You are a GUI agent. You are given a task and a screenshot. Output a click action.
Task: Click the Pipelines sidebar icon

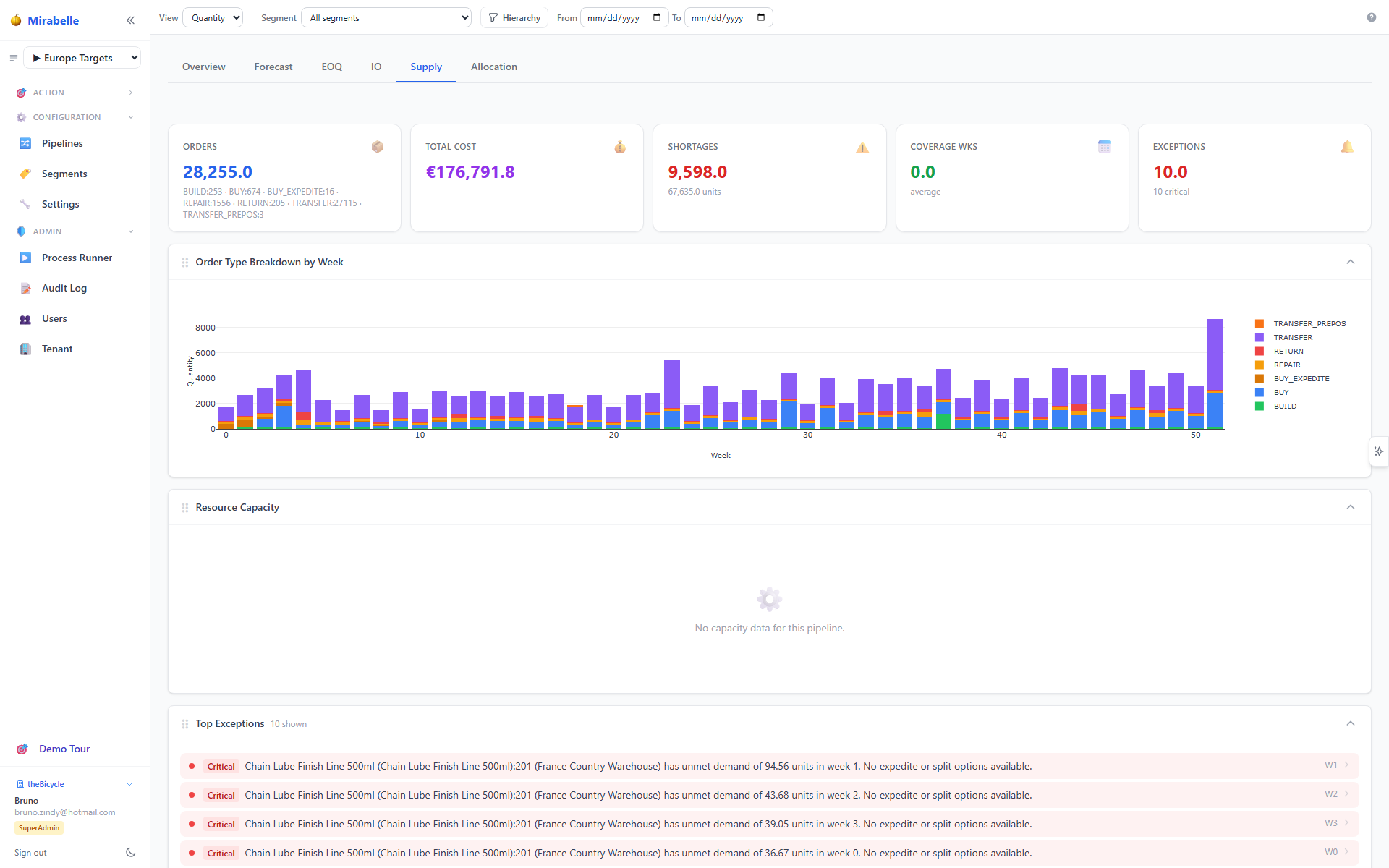25,143
